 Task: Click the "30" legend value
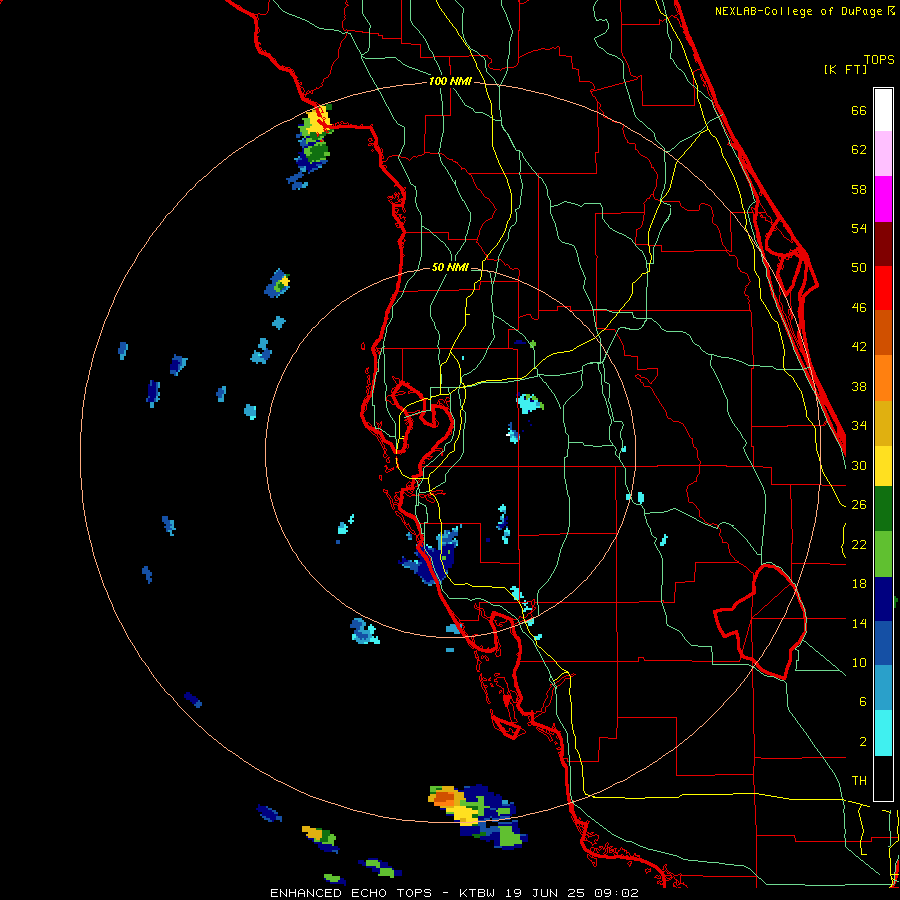point(859,466)
